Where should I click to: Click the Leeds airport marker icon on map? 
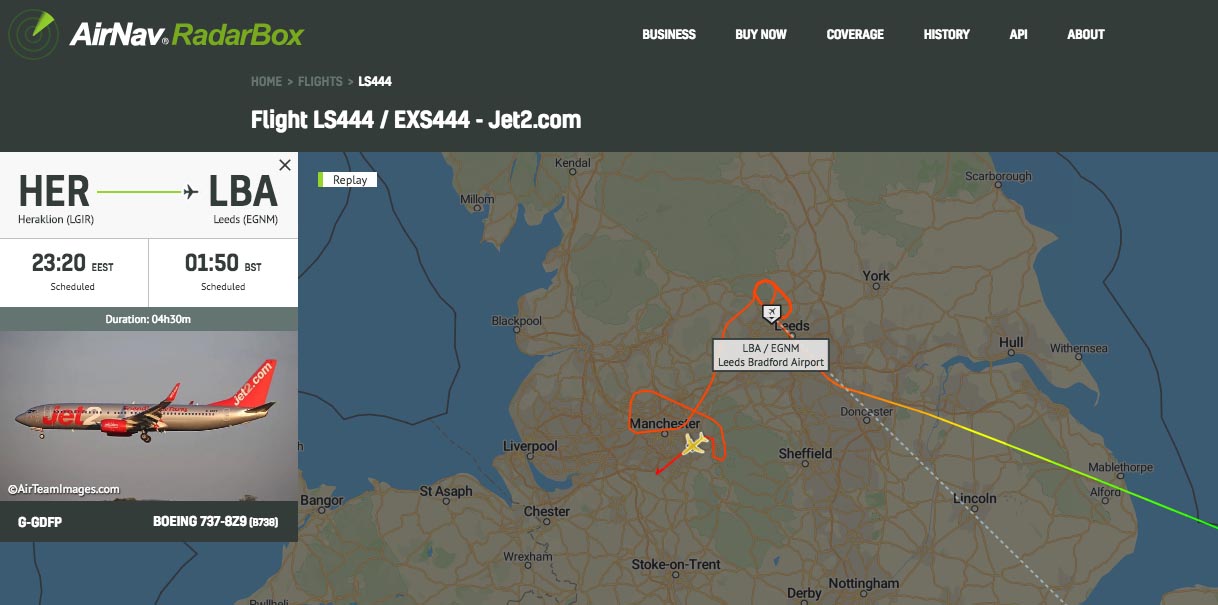(771, 313)
